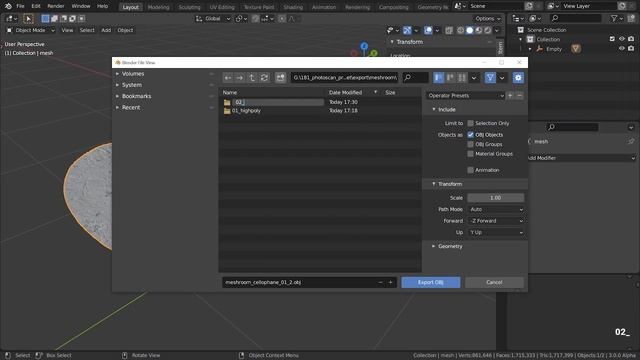Viewport: 640px width, 360px height.
Task: Click Cancel button in file dialog
Action: pyautogui.click(x=494, y=282)
